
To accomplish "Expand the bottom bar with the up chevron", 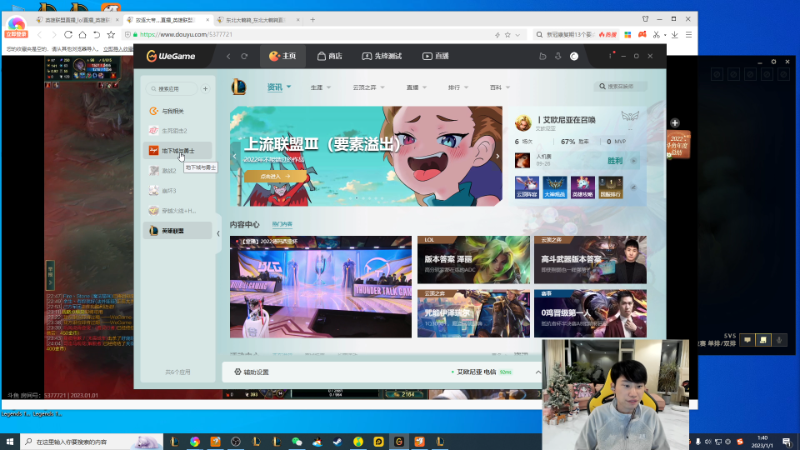I will [538, 372].
